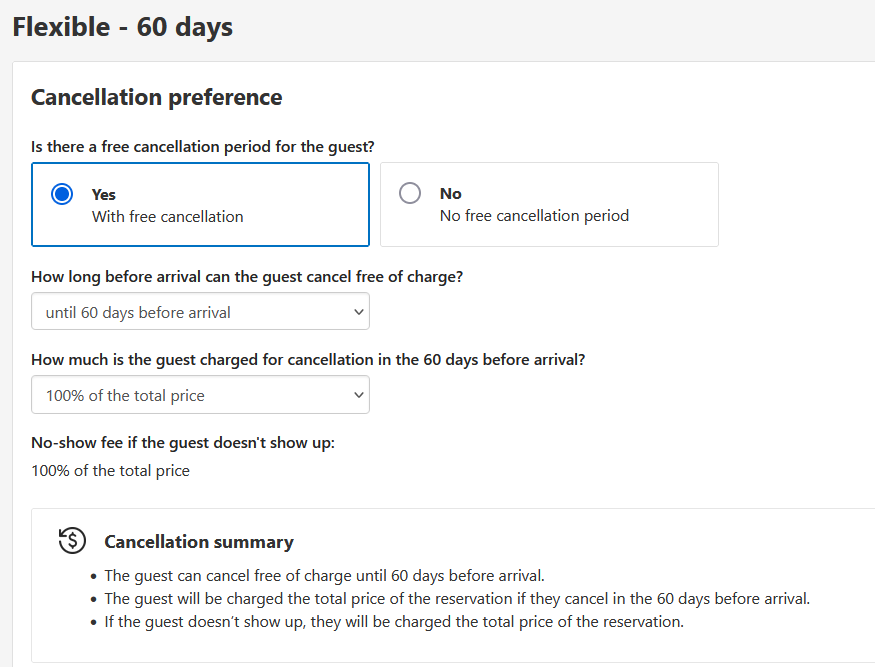
Task: Click the 'How much is the guest charged' label
Action: [308, 360]
